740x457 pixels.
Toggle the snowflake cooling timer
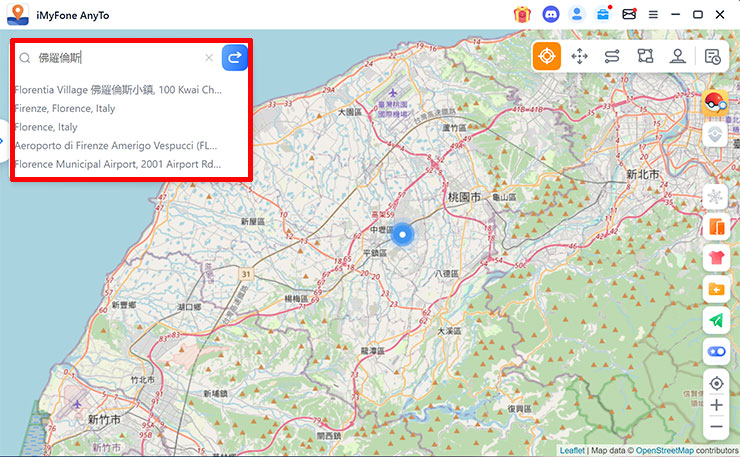coord(715,196)
